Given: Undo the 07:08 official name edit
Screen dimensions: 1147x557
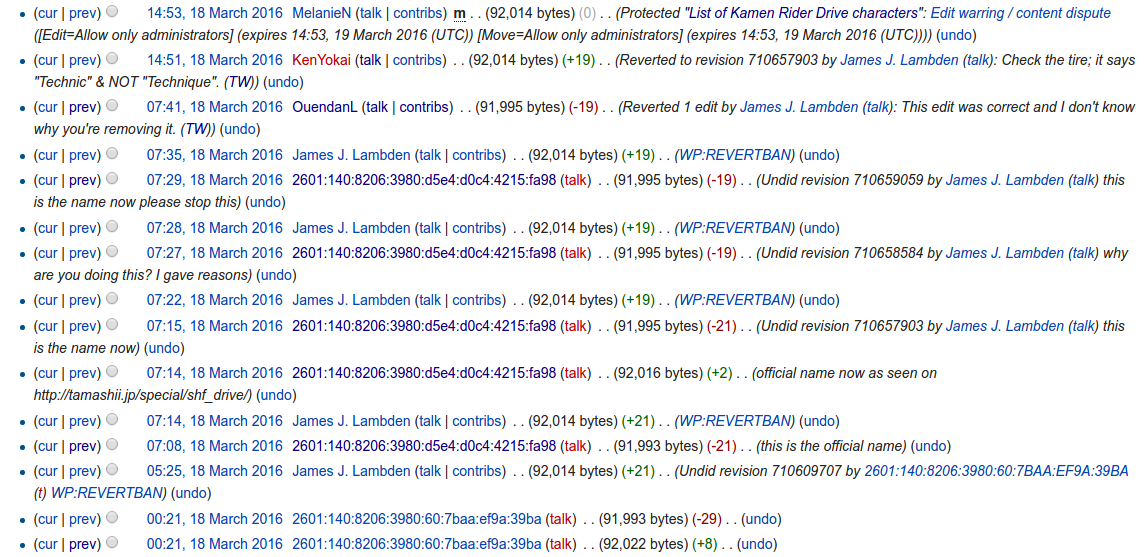Looking at the screenshot, I should [931, 446].
